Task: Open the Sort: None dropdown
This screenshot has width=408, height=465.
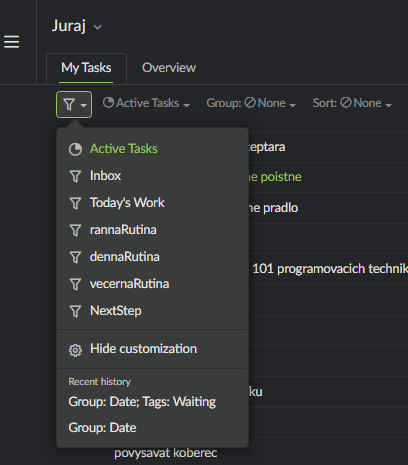Action: (352, 103)
